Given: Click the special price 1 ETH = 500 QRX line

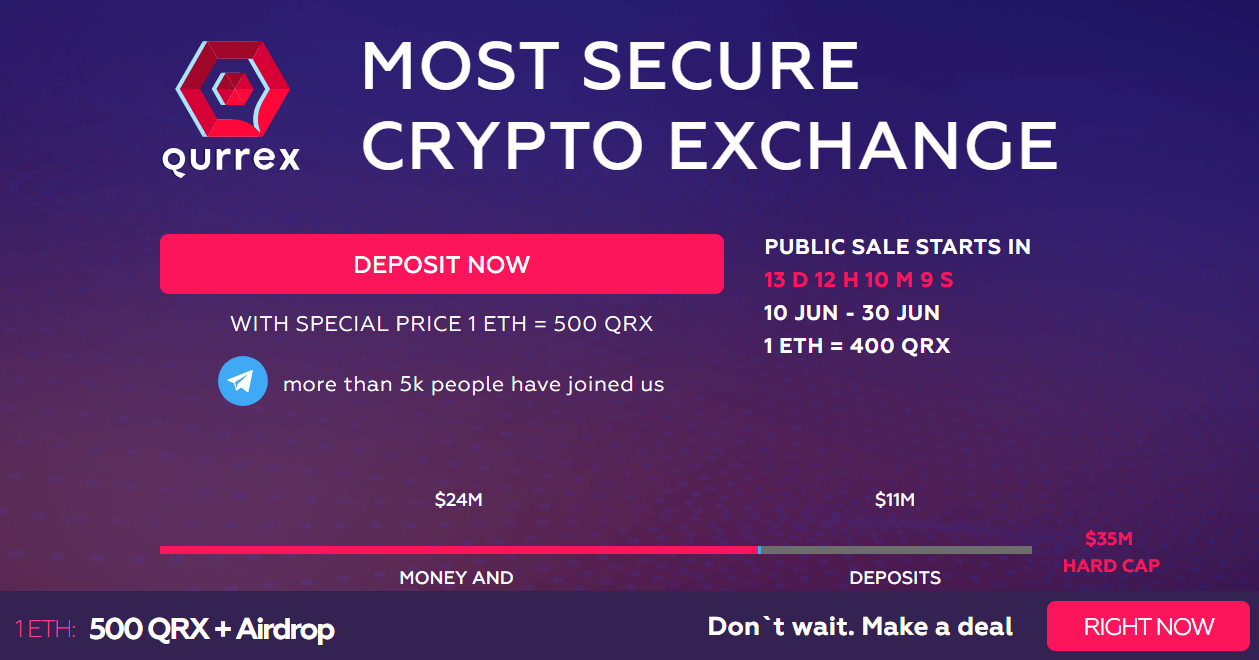Looking at the screenshot, I should (442, 324).
